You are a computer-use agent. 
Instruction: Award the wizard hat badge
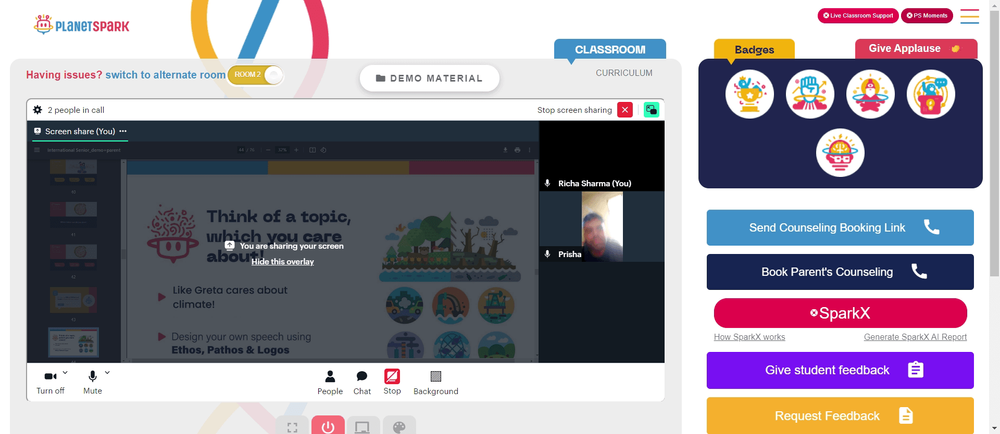[870, 94]
